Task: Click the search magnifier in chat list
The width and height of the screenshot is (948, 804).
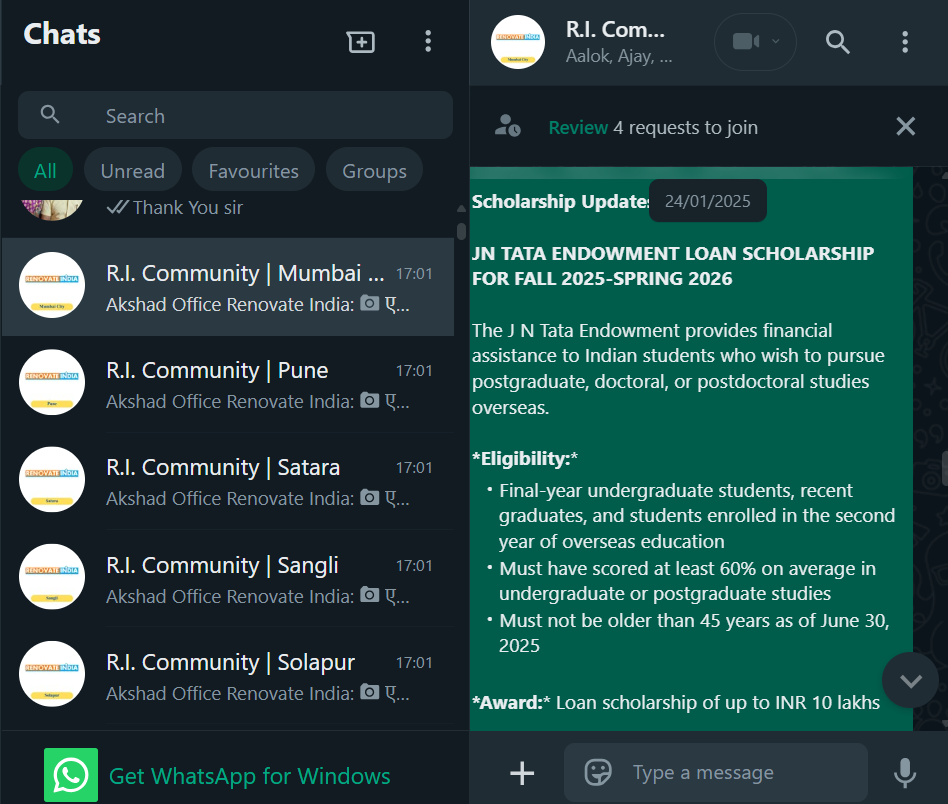Action: 50,114
